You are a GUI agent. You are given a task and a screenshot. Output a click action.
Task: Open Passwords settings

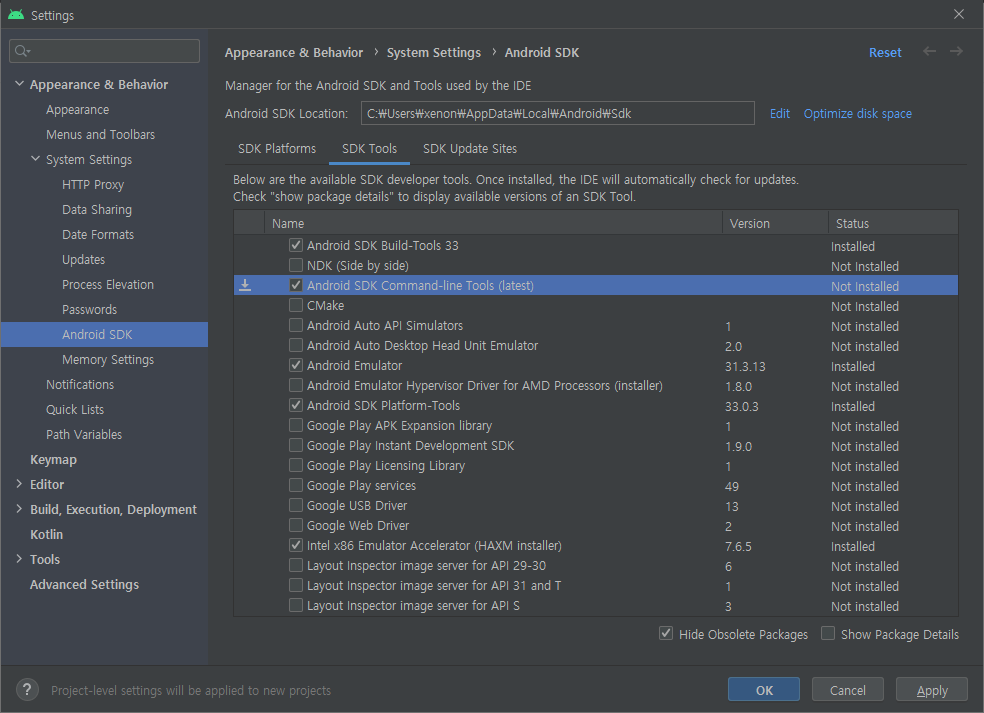click(89, 309)
